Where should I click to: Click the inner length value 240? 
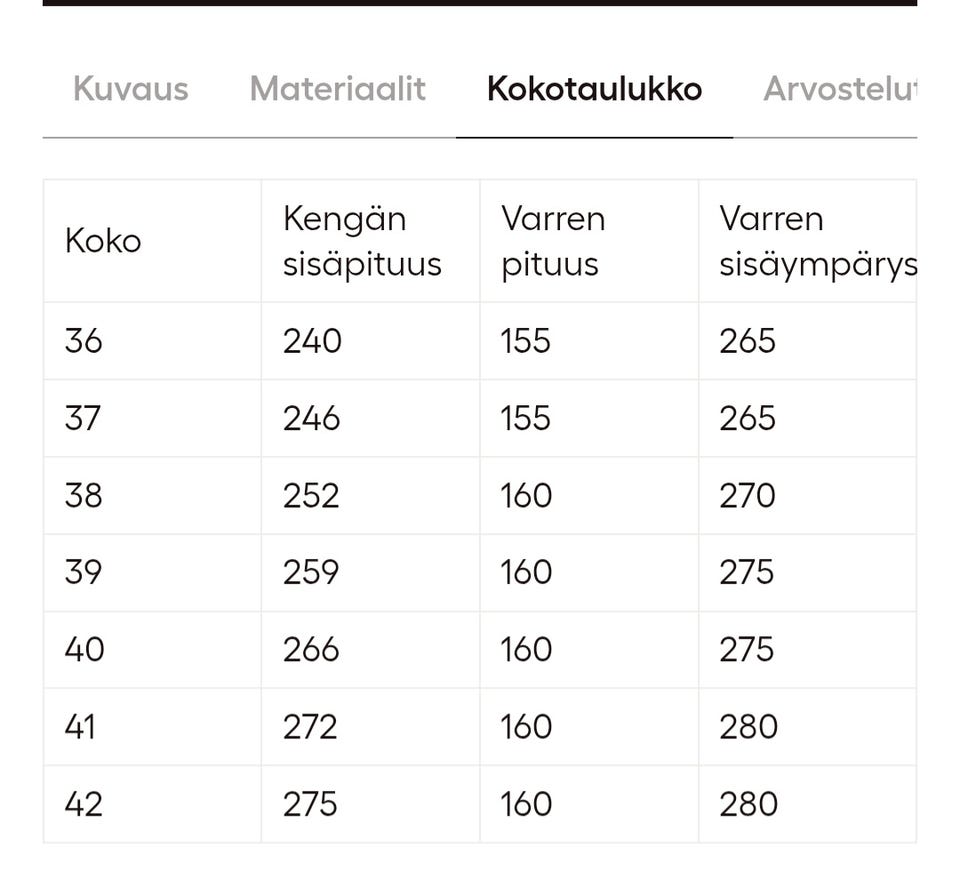[x=312, y=341]
